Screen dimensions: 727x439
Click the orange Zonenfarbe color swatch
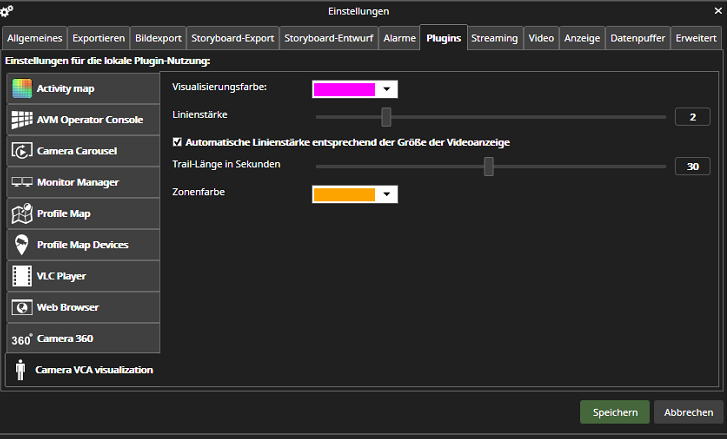point(344,194)
